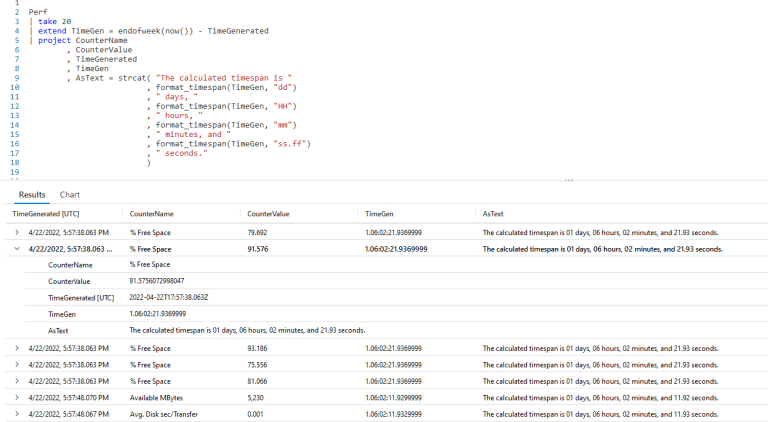
Task: Click the CounterValue column header
Action: click(268, 214)
